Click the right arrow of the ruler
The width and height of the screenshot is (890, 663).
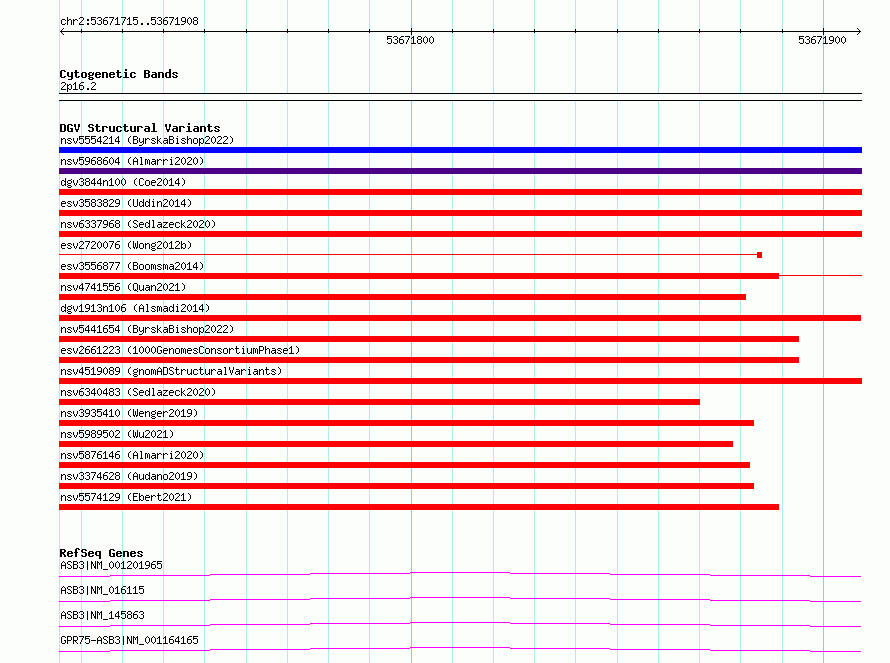pyautogui.click(x=859, y=31)
